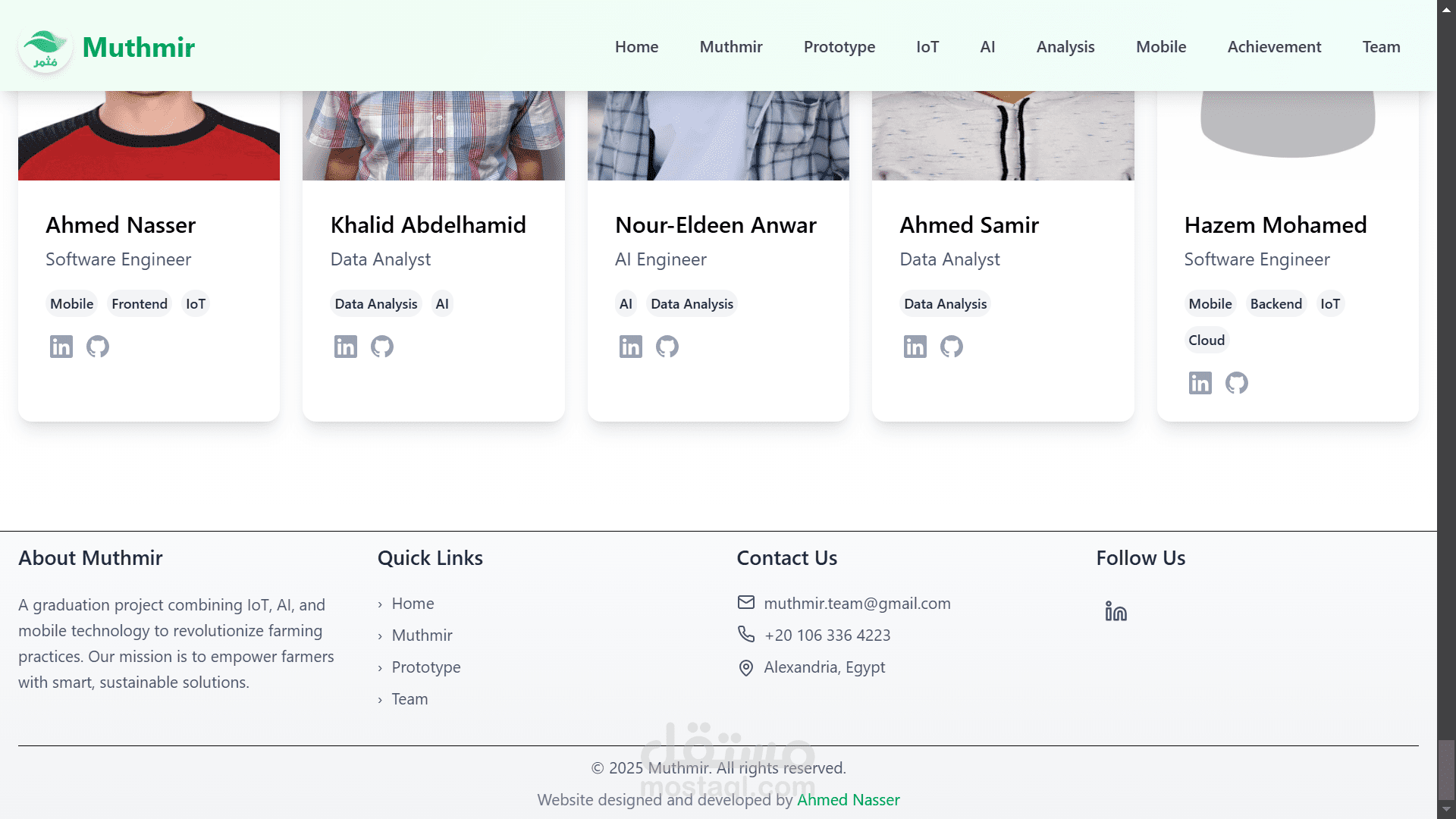1456x819 pixels.
Task: Open the Ahmed Nasser developer credit link
Action: (x=848, y=800)
